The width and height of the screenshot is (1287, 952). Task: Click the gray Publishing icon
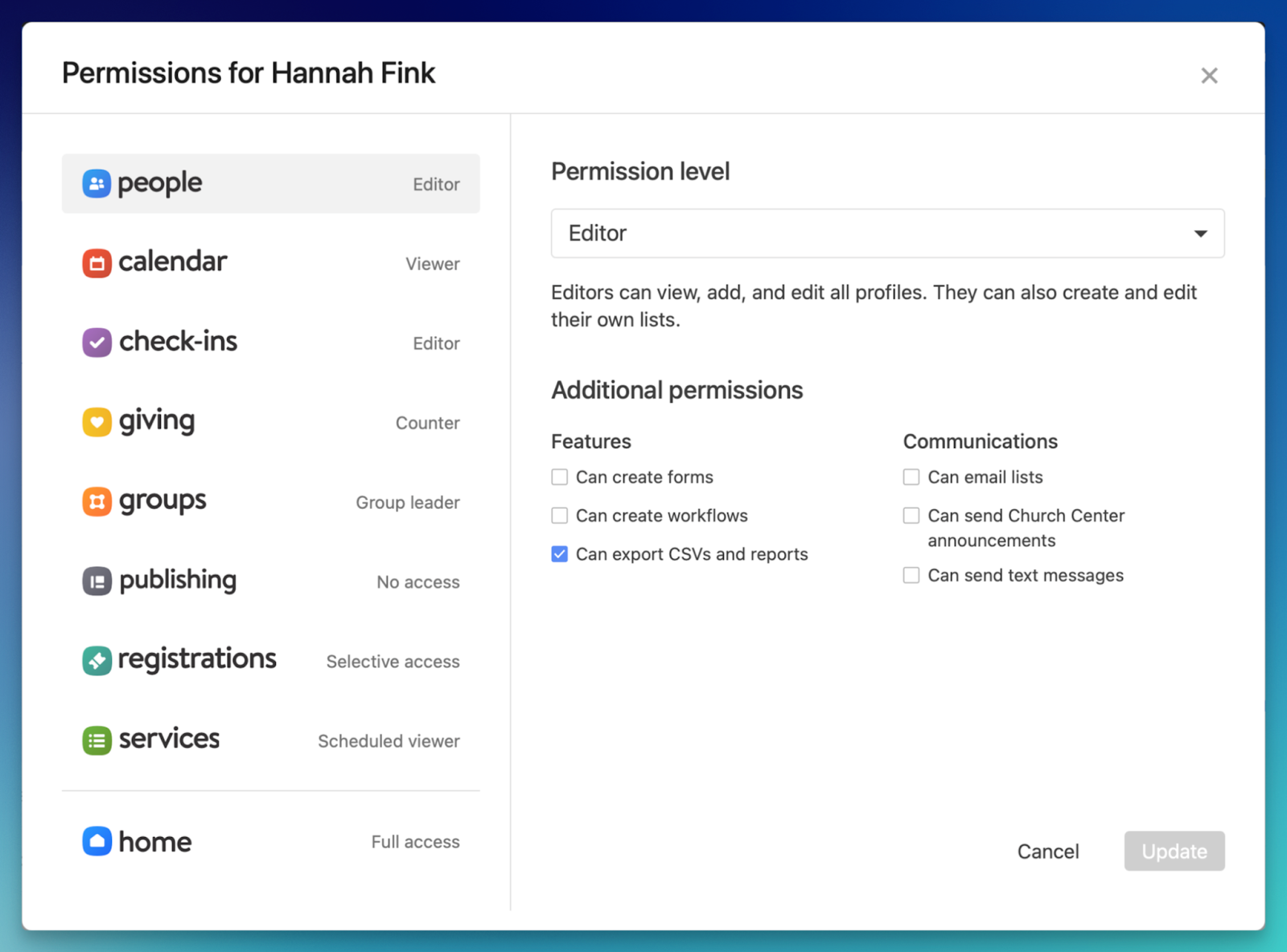[97, 581]
